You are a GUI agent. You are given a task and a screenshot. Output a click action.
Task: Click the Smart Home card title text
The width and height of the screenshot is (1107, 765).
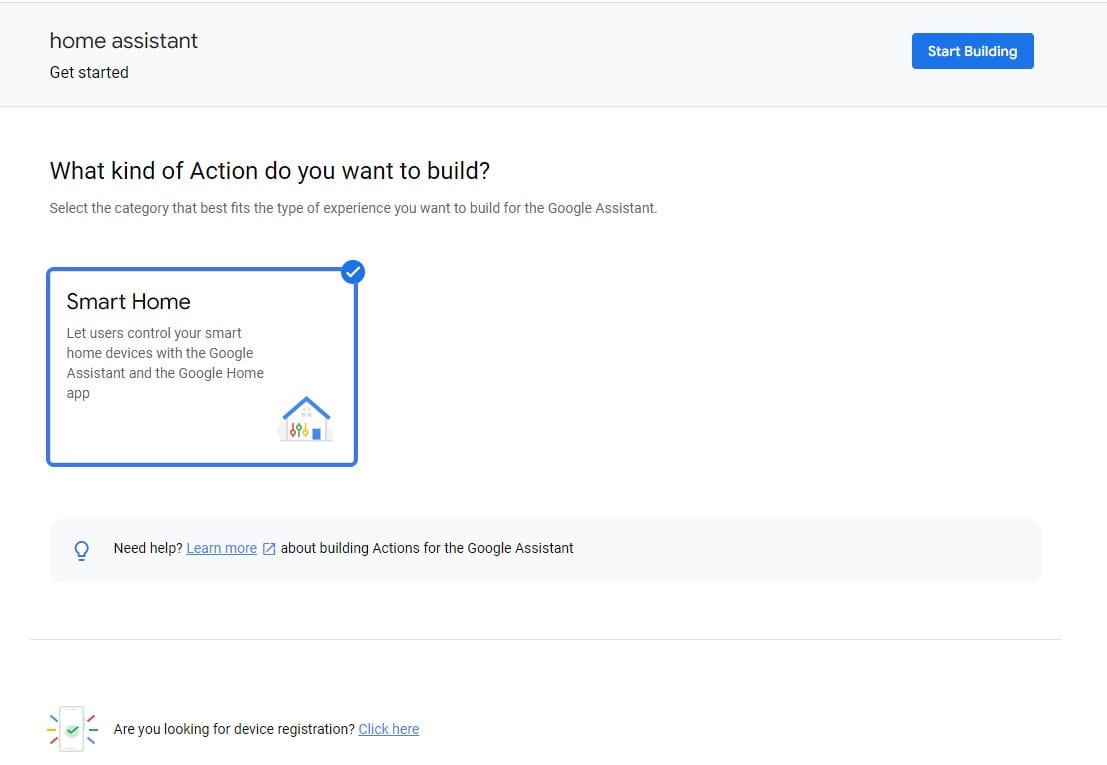[128, 302]
